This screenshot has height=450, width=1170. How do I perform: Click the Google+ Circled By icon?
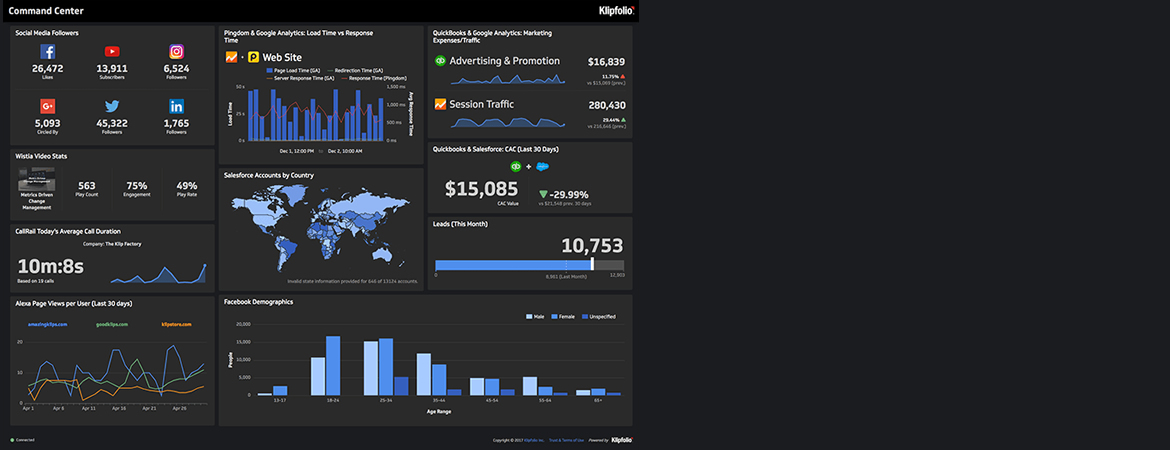47,106
